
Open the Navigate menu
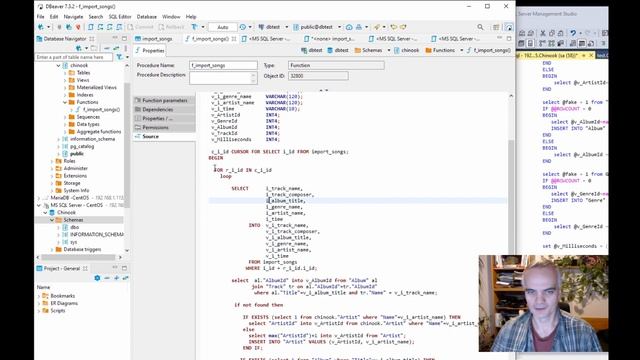click(73, 17)
